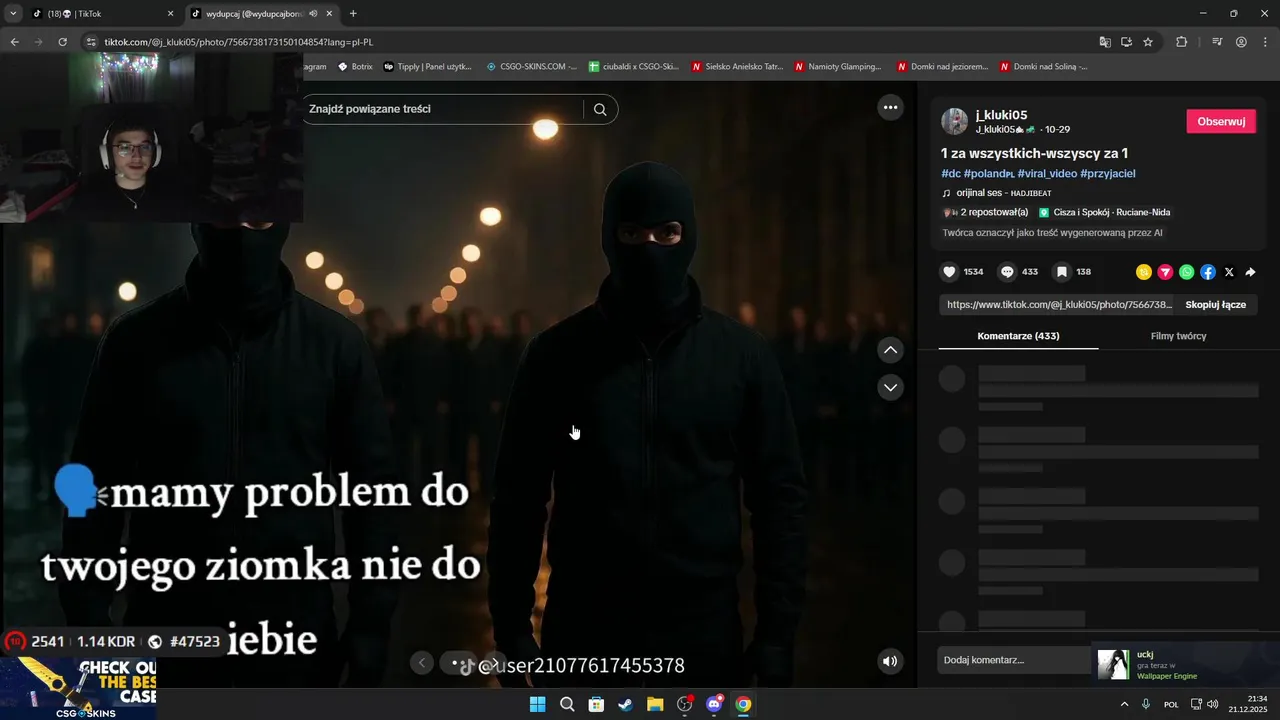Viewport: 1280px width, 720px height.
Task: Open File Explorer from the taskbar
Action: (655, 704)
